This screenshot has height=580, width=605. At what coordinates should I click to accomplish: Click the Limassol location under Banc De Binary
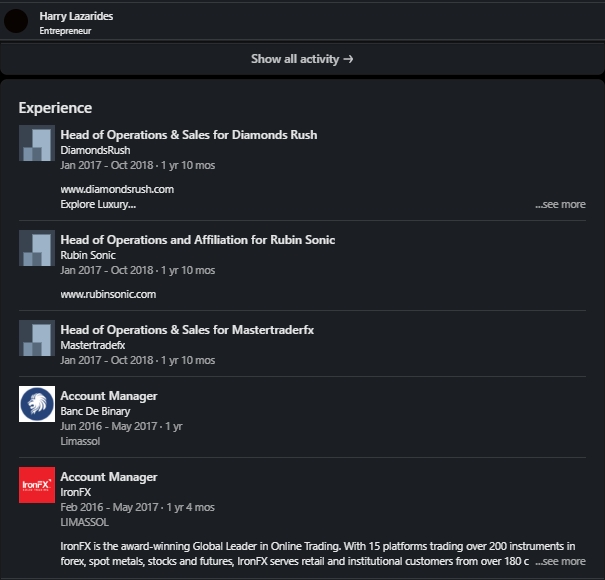point(80,441)
